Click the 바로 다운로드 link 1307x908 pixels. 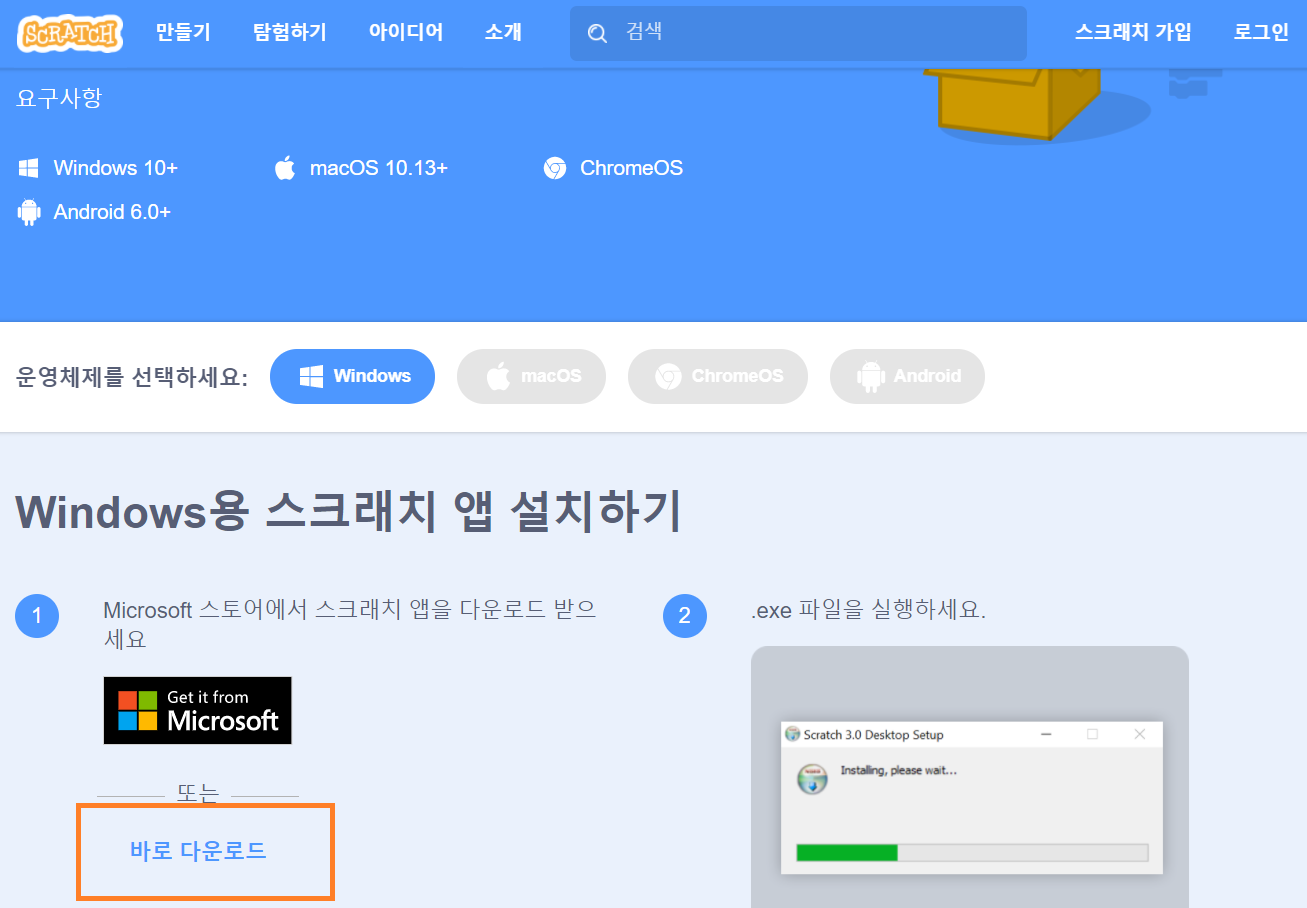(198, 851)
